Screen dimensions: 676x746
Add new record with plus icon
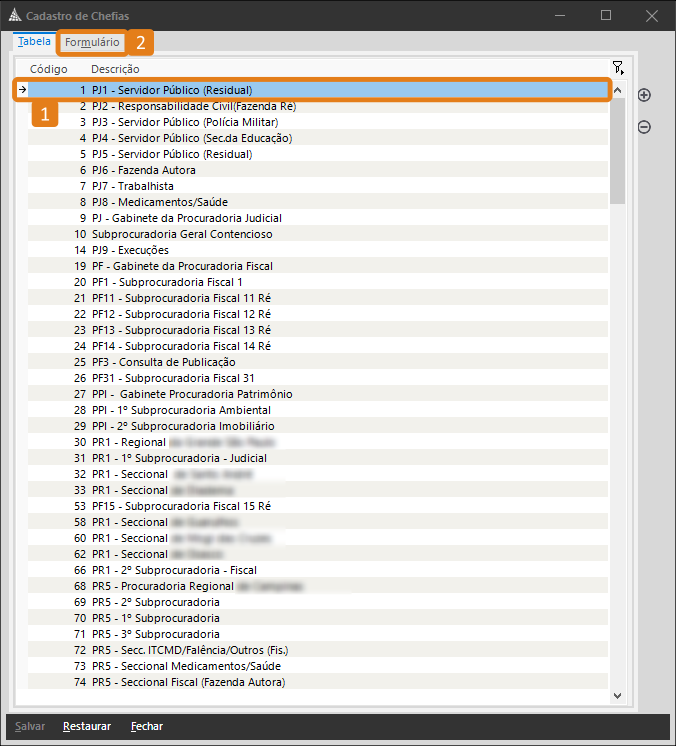point(644,95)
